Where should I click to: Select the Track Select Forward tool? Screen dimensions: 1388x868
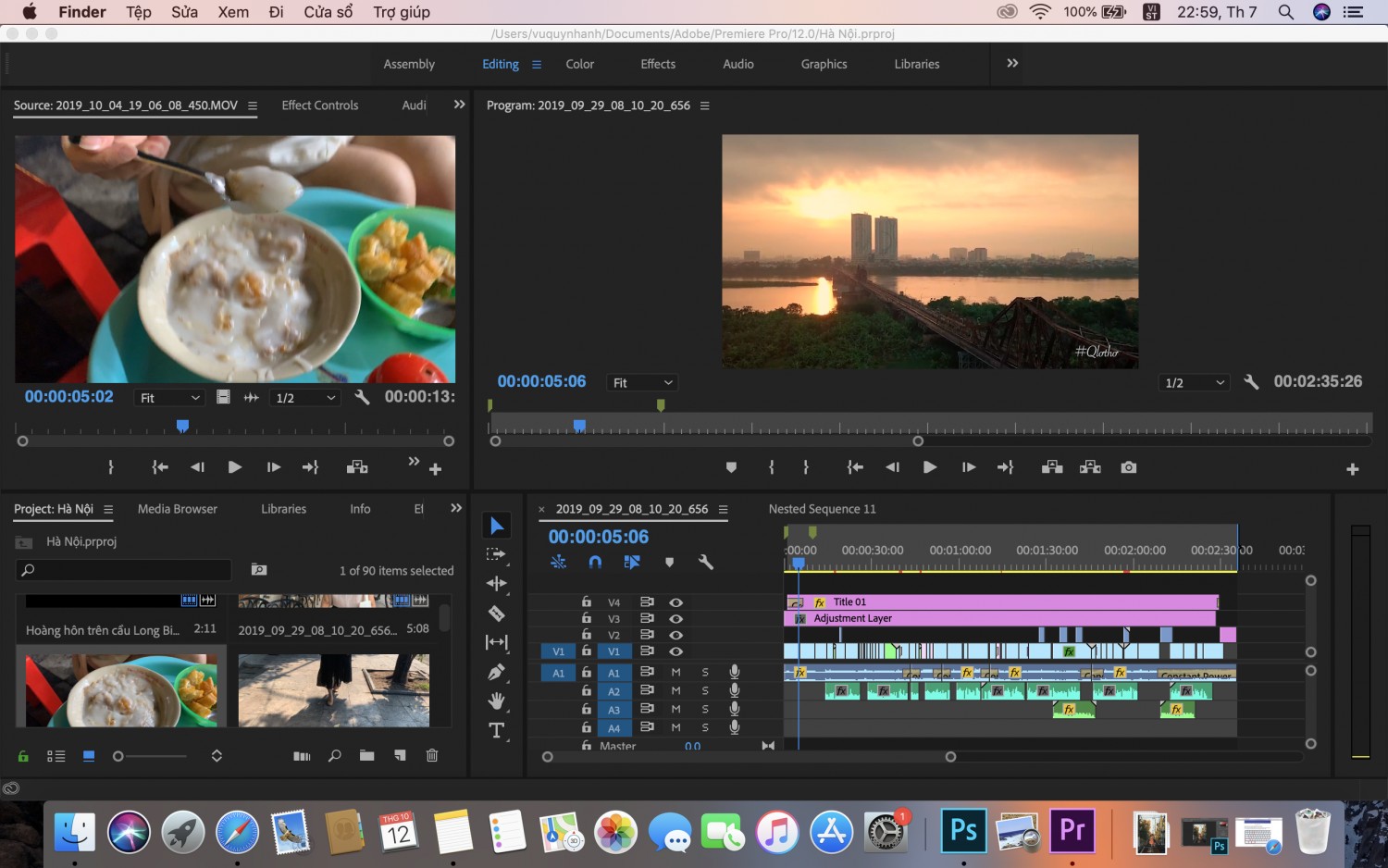tap(496, 554)
